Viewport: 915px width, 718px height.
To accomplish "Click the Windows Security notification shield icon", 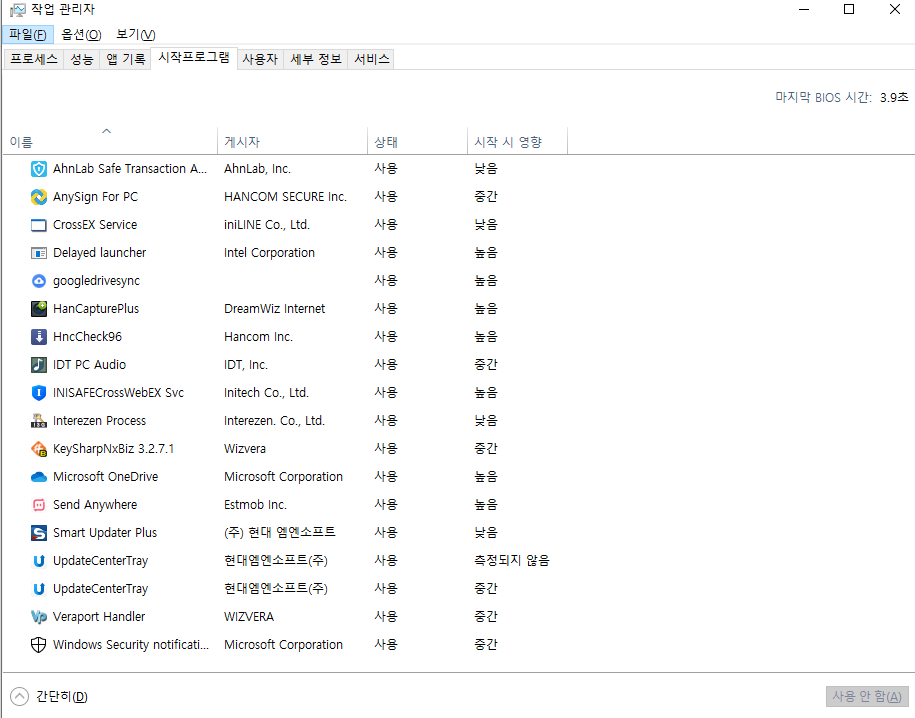I will (39, 645).
